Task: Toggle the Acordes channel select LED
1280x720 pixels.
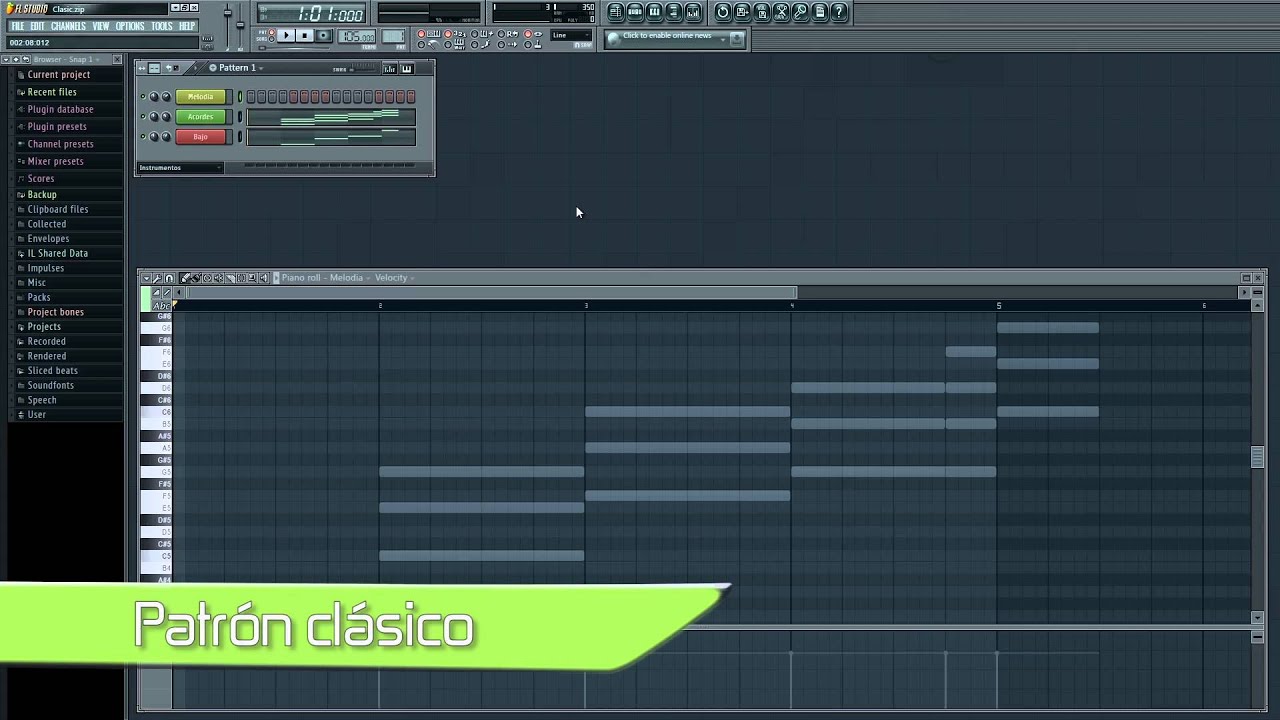Action: (240, 116)
